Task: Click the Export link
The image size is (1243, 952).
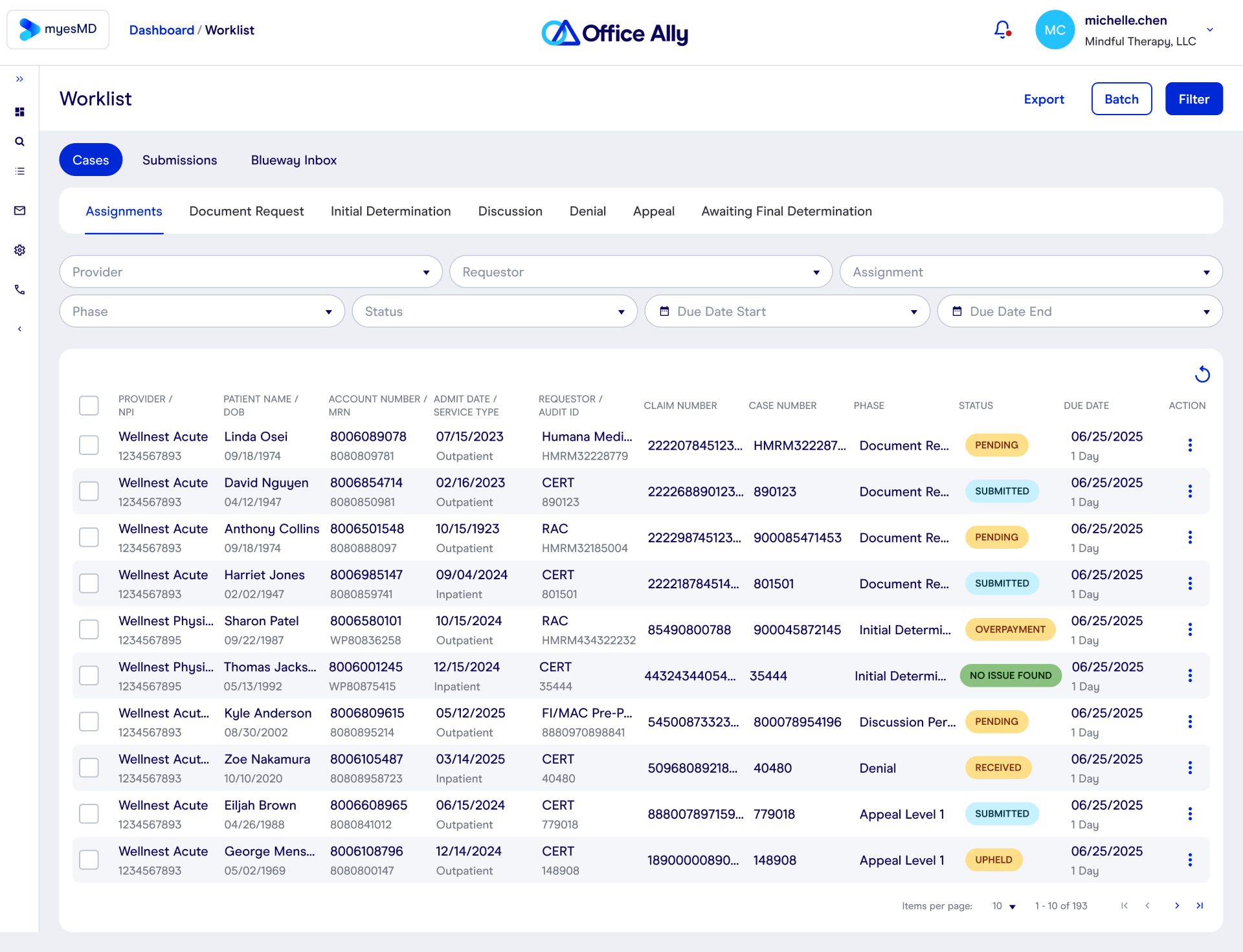Action: pos(1044,100)
